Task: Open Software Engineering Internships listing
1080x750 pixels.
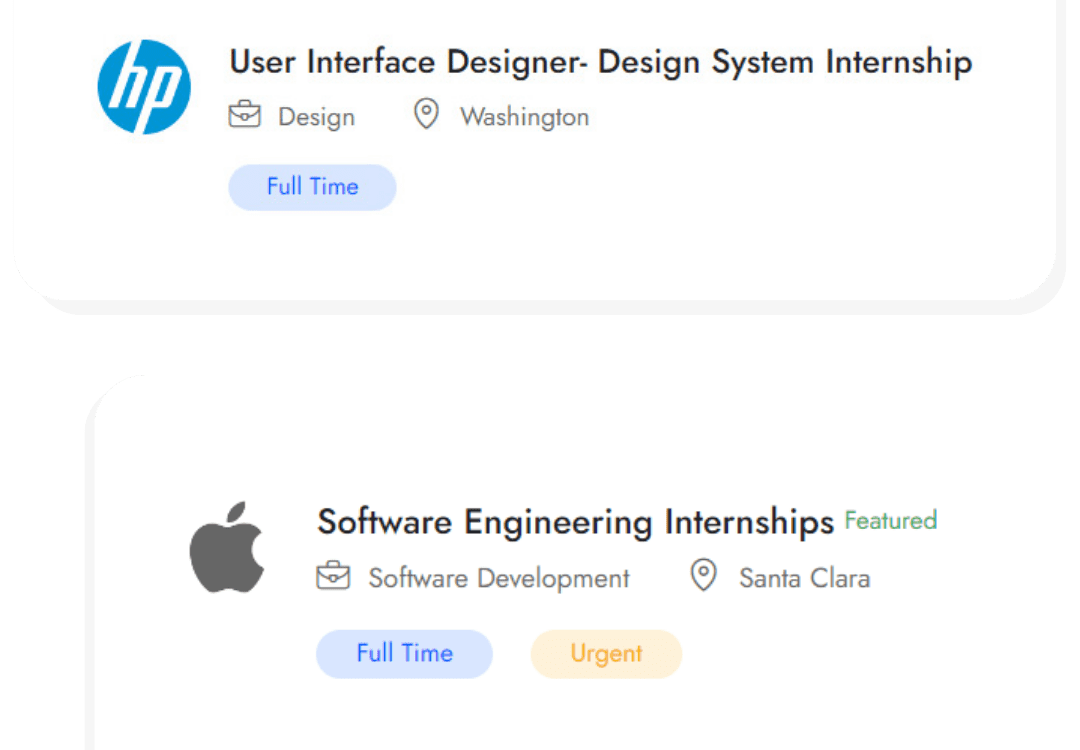Action: 576,522
